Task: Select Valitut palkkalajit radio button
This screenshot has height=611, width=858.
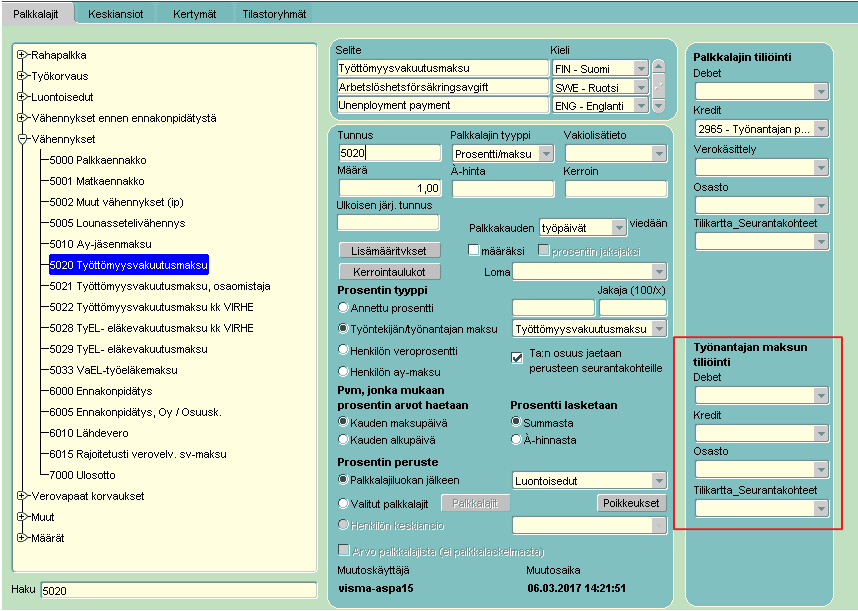Action: pyautogui.click(x=343, y=503)
